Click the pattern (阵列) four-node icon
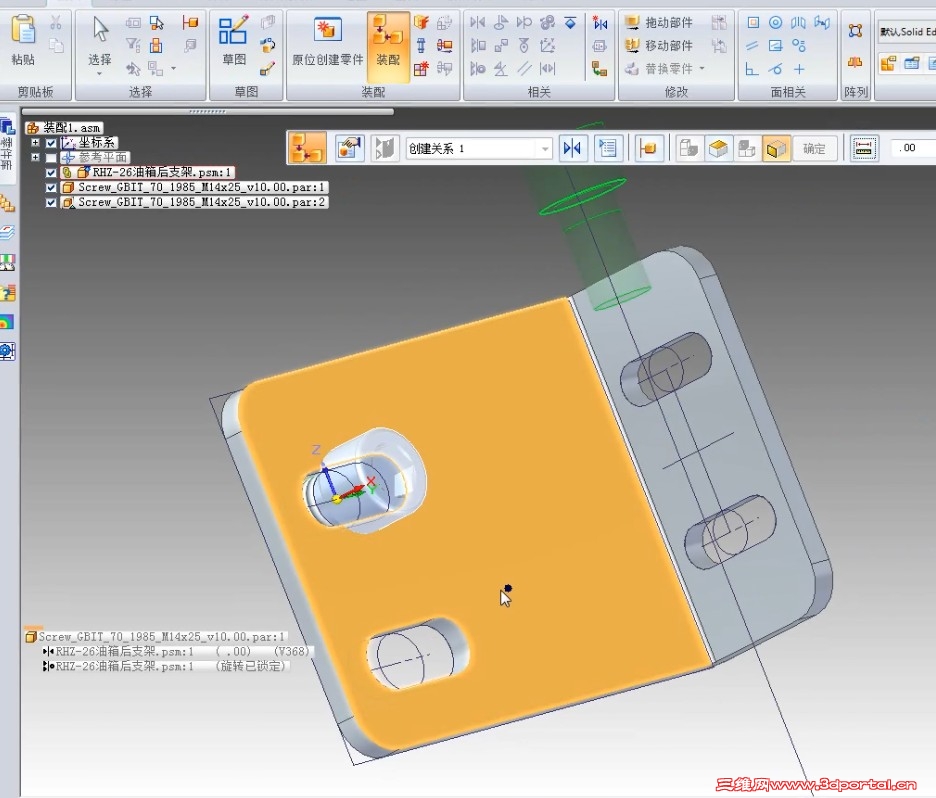 point(855,30)
